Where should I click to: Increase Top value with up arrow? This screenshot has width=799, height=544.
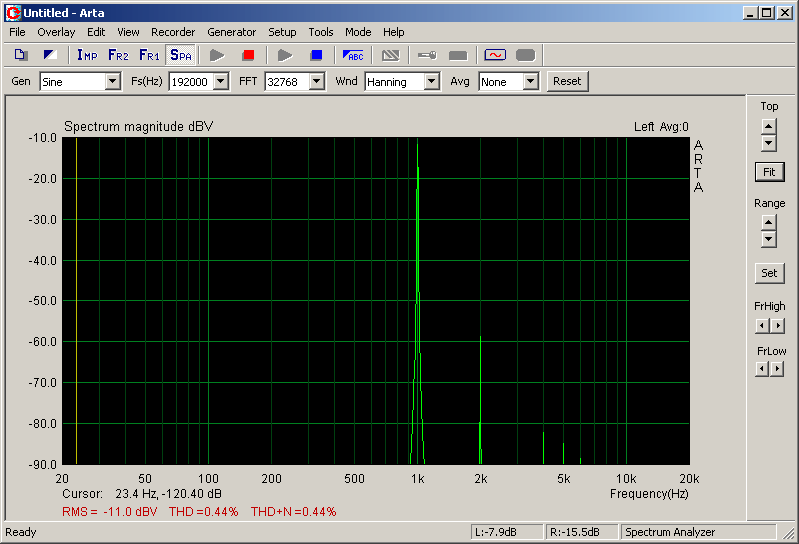(x=768, y=126)
